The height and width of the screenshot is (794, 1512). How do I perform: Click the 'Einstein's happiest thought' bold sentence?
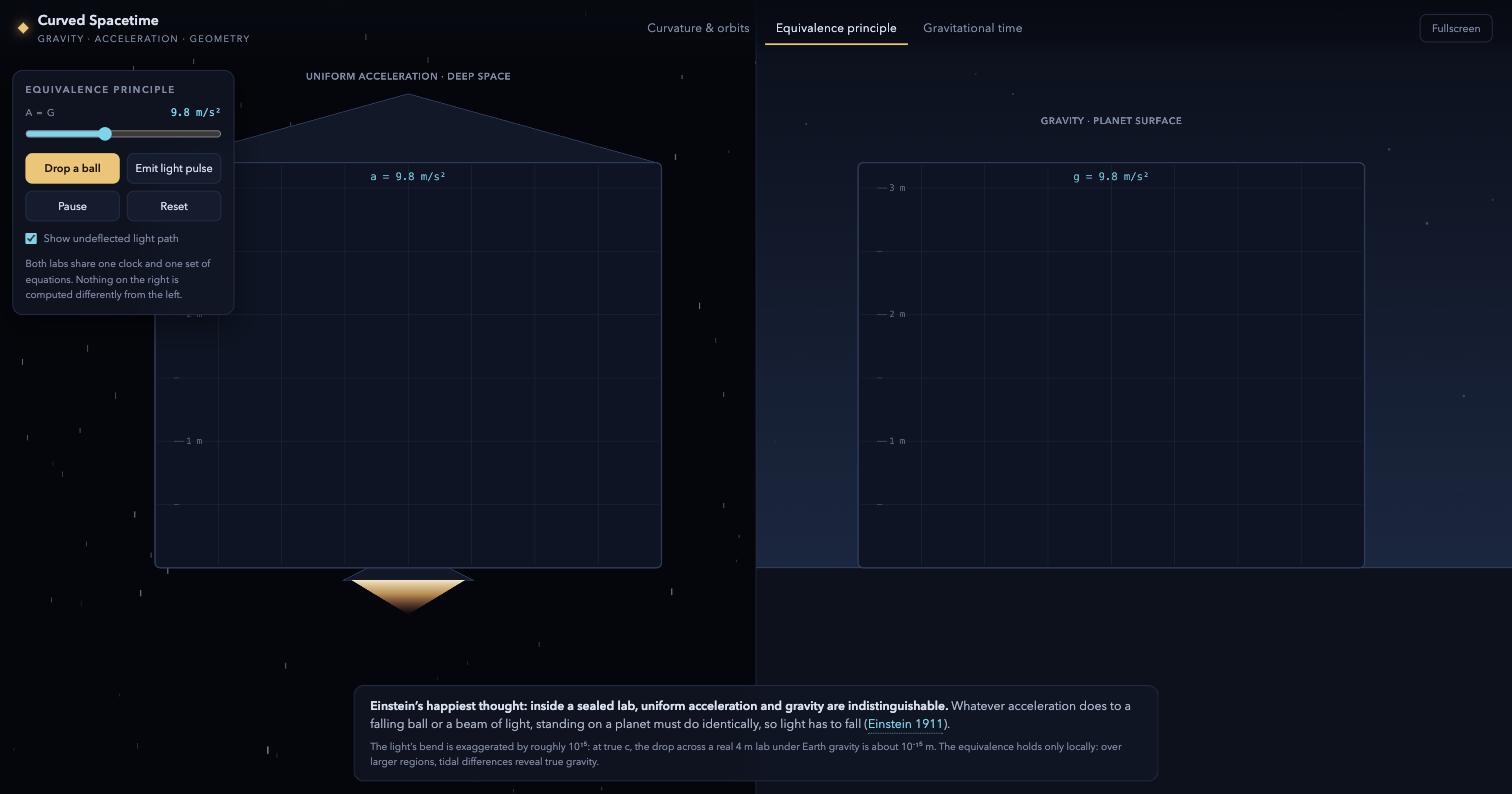(x=659, y=706)
